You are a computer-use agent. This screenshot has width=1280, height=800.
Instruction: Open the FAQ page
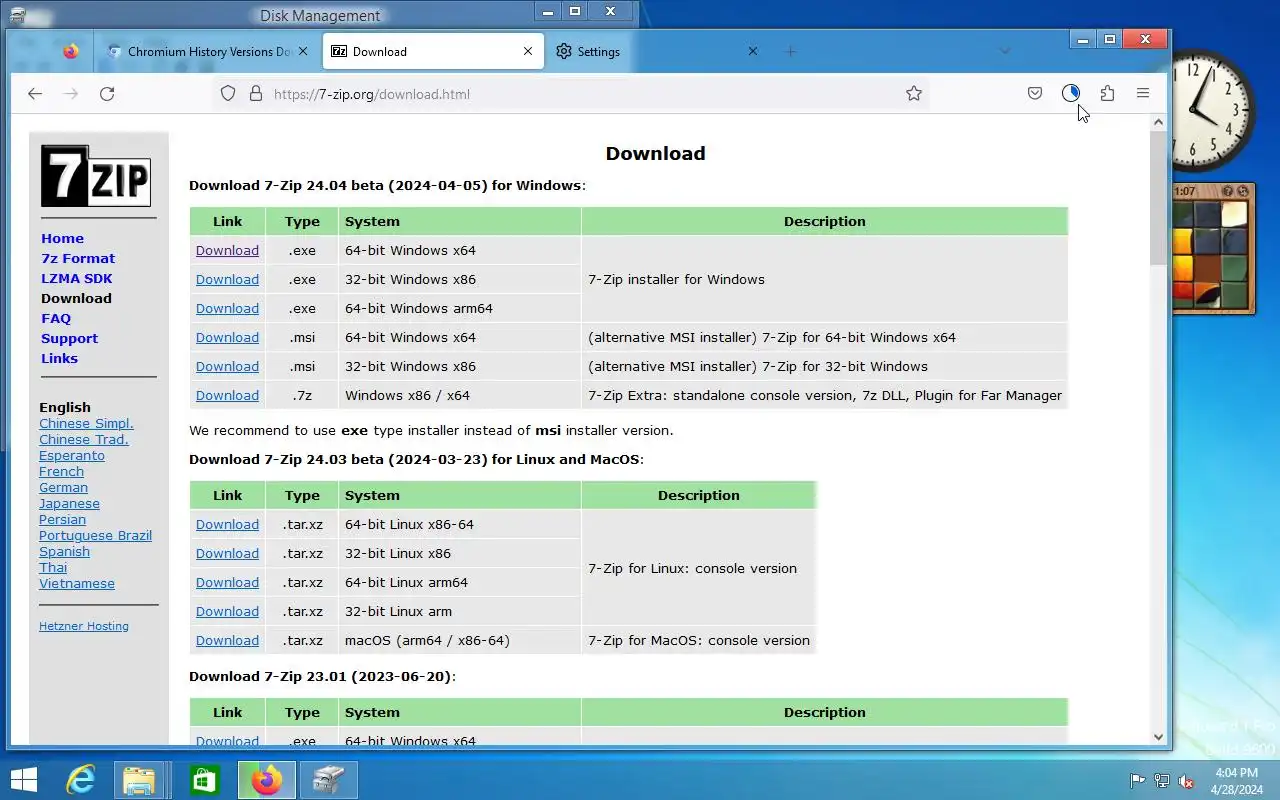[x=56, y=318]
